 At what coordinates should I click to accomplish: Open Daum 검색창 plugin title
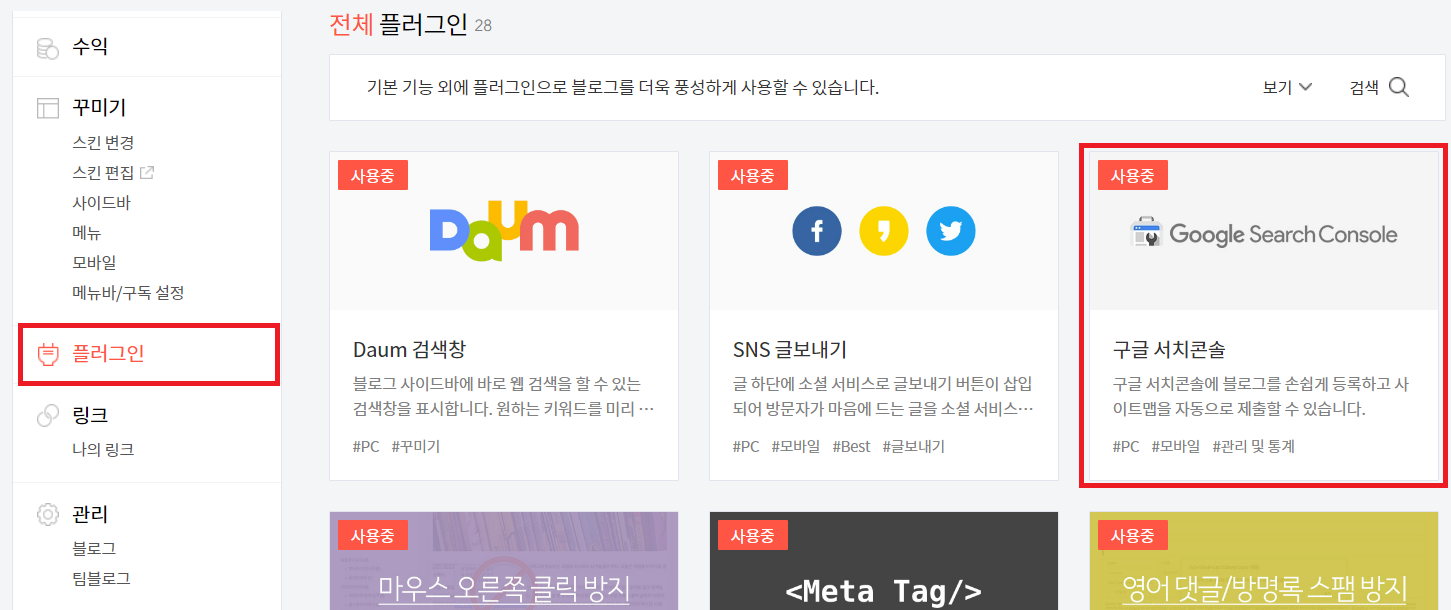tap(409, 350)
